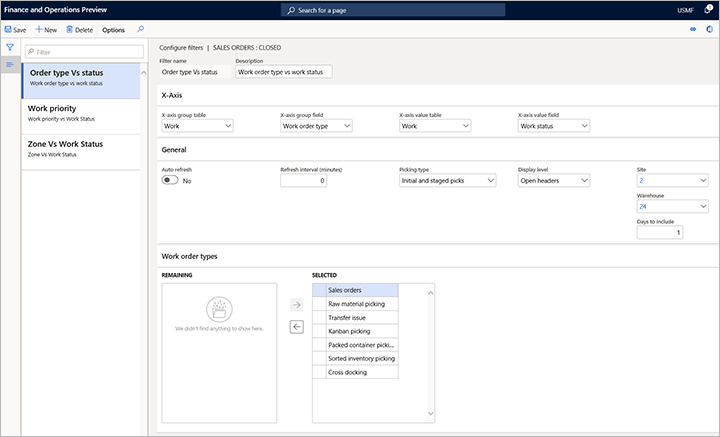Open the funnel filter pane icon
Viewport: 720px width, 437px height.
(10, 47)
